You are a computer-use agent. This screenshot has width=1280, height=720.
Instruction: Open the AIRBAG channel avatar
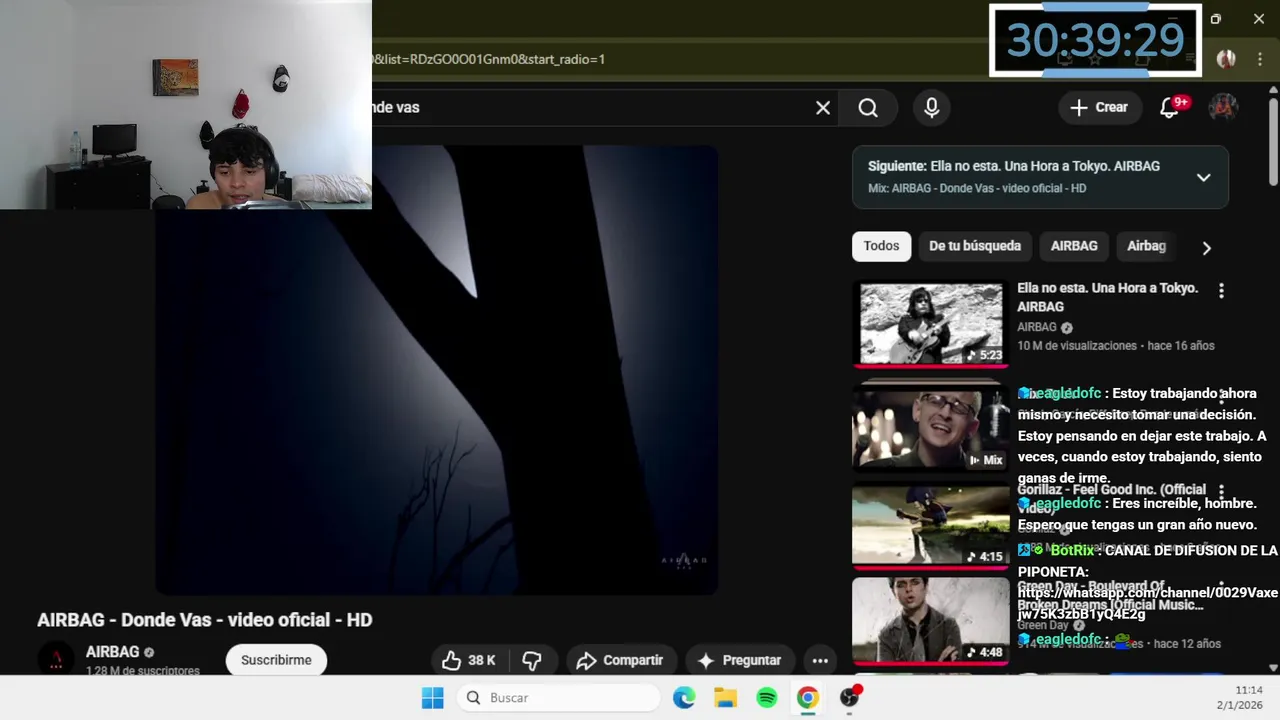(x=56, y=660)
